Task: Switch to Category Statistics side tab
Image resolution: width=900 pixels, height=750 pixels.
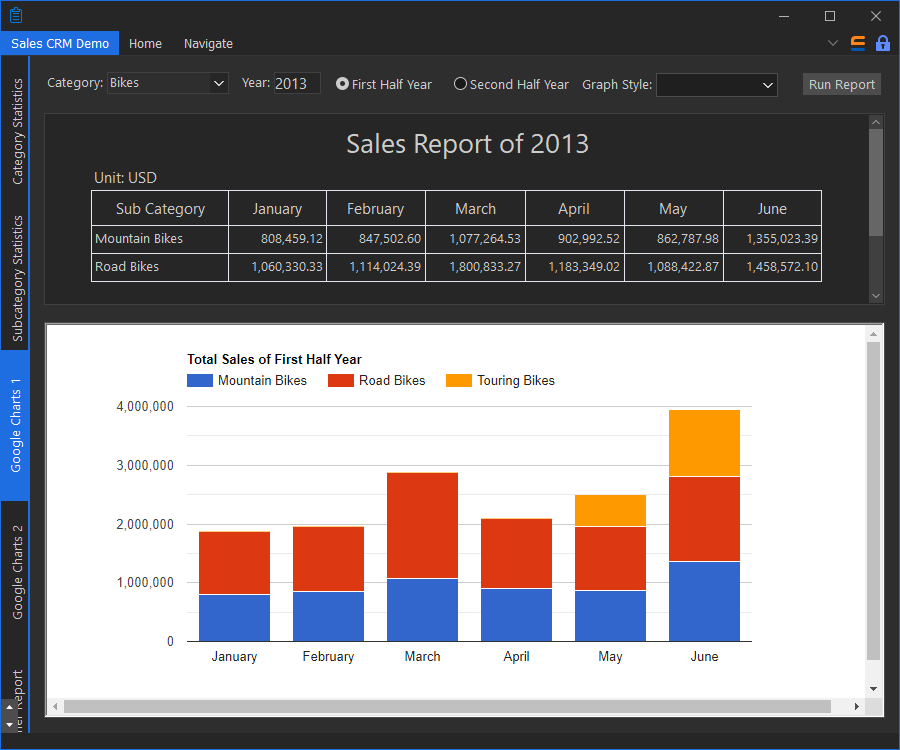Action: click(17, 131)
